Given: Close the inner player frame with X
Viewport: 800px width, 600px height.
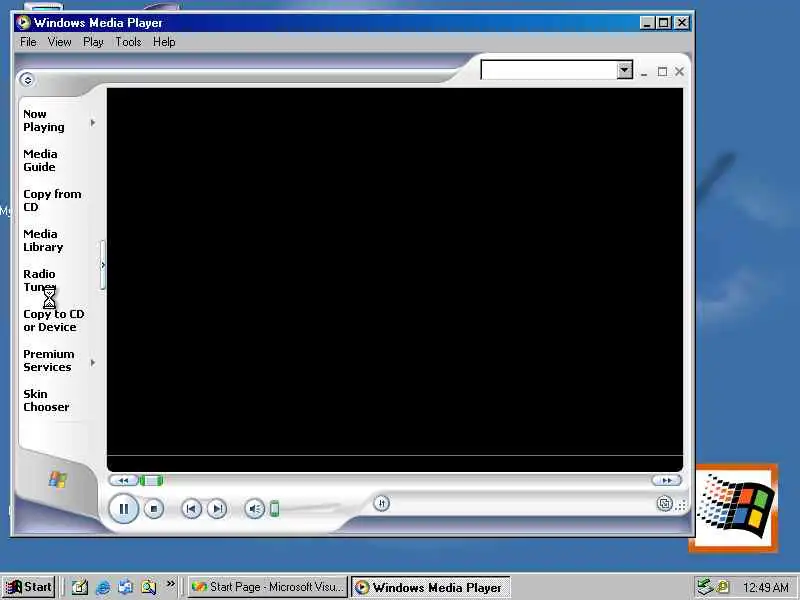Looking at the screenshot, I should coord(679,71).
